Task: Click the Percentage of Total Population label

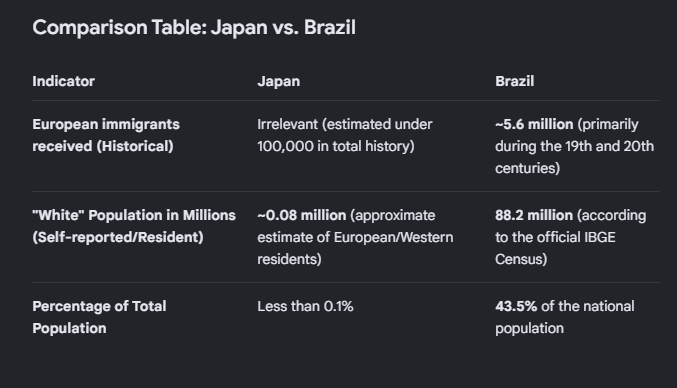Action: pyautogui.click(x=99, y=317)
